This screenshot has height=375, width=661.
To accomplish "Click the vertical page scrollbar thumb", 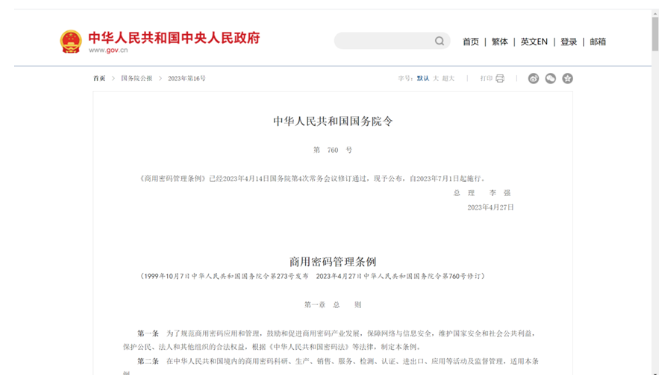I will click(655, 34).
